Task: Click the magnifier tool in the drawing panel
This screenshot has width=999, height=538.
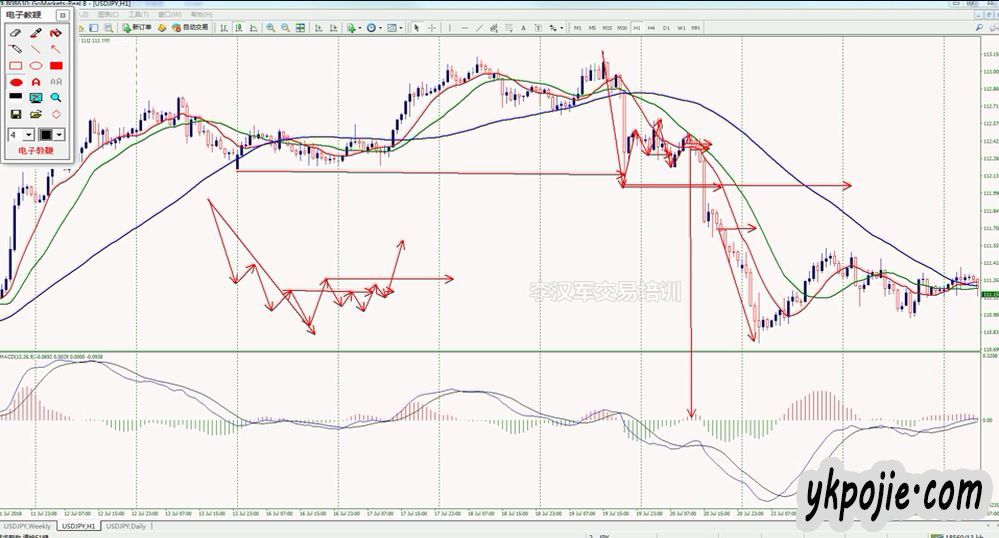Action: [56, 98]
